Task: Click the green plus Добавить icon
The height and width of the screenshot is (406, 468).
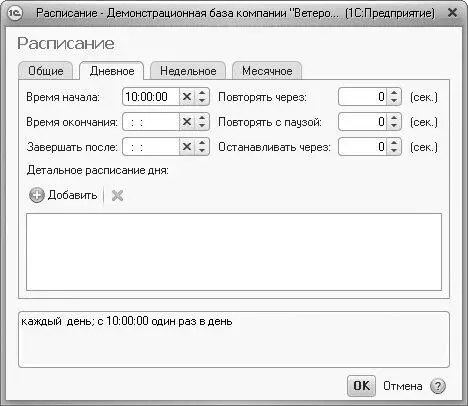Action: pos(37,195)
